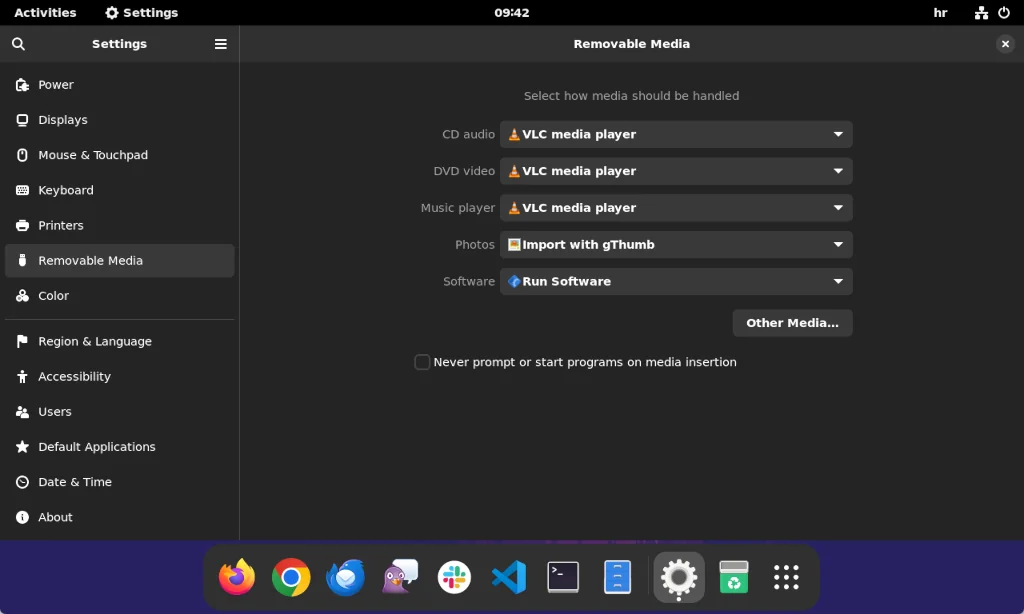Enable never prompt on media insertion
The image size is (1024, 614).
[x=422, y=362]
